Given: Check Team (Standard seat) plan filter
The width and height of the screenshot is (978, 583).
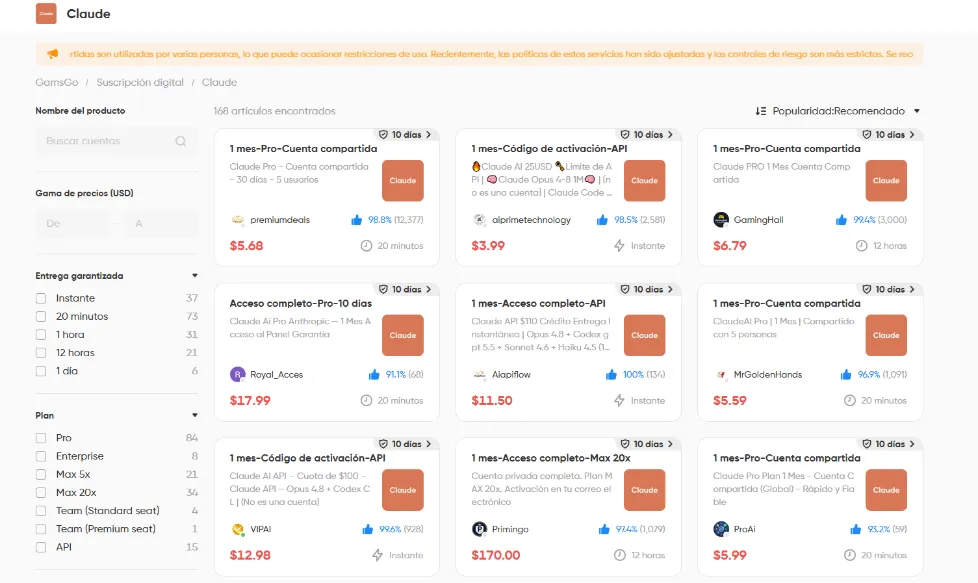Looking at the screenshot, I should pyautogui.click(x=41, y=510).
